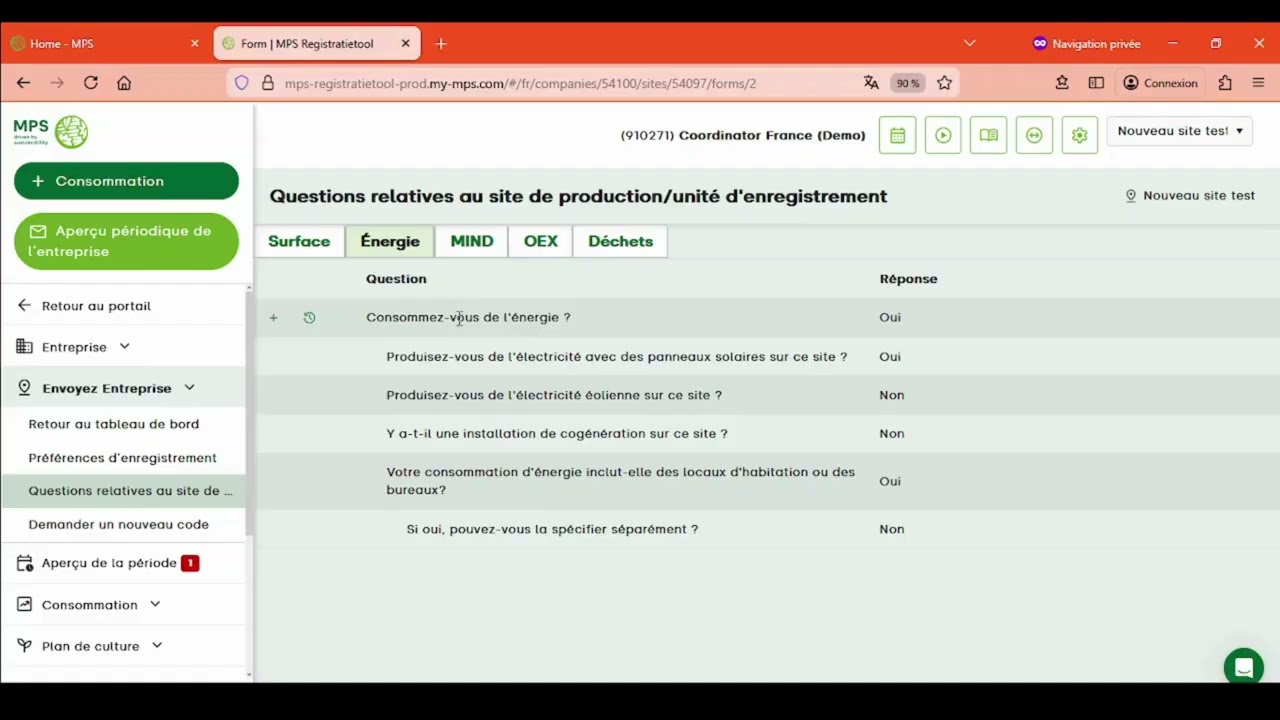Viewport: 1280px width, 720px height.
Task: Click 'Consommez-vous de l'énergie ?' question
Action: pyautogui.click(x=468, y=317)
